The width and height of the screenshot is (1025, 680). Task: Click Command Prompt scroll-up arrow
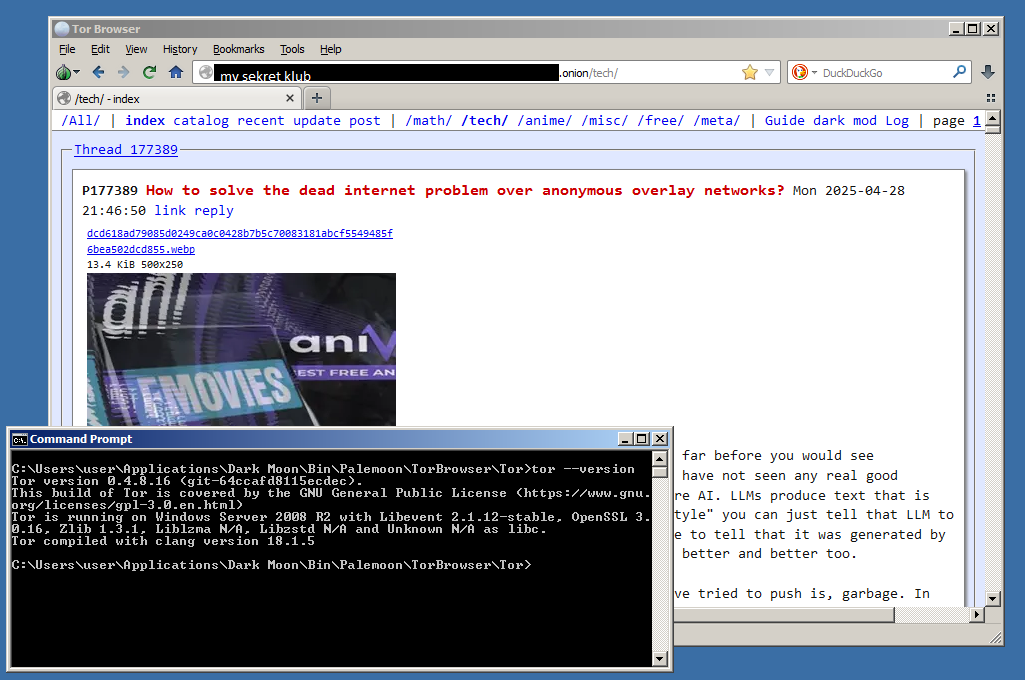point(660,458)
